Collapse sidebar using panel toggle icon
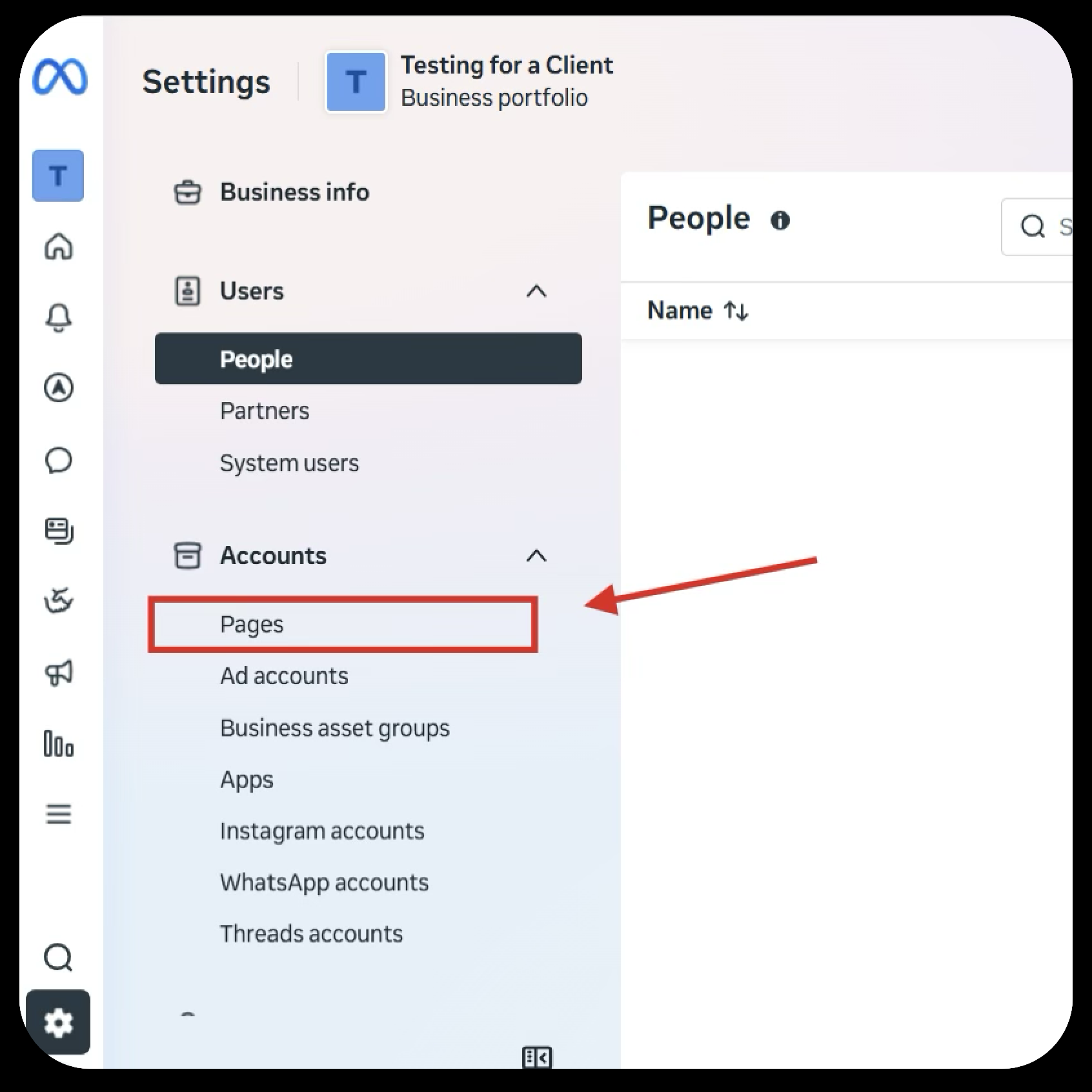This screenshot has height=1092, width=1092. pyautogui.click(x=537, y=1058)
